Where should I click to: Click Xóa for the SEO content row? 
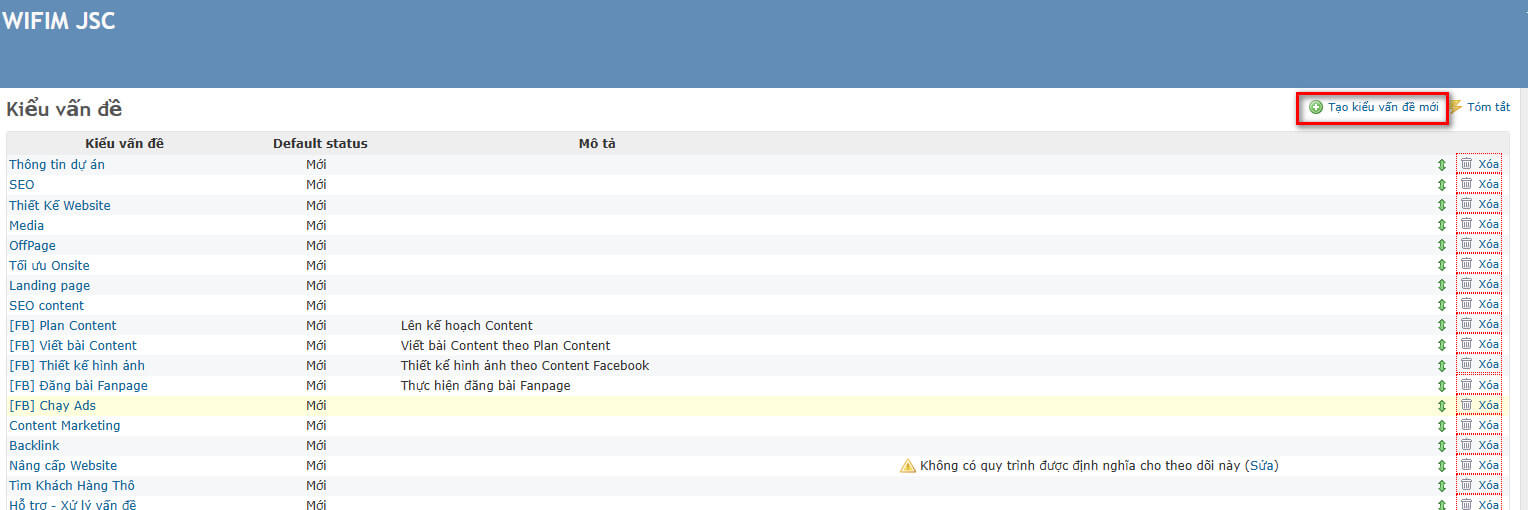click(1488, 304)
